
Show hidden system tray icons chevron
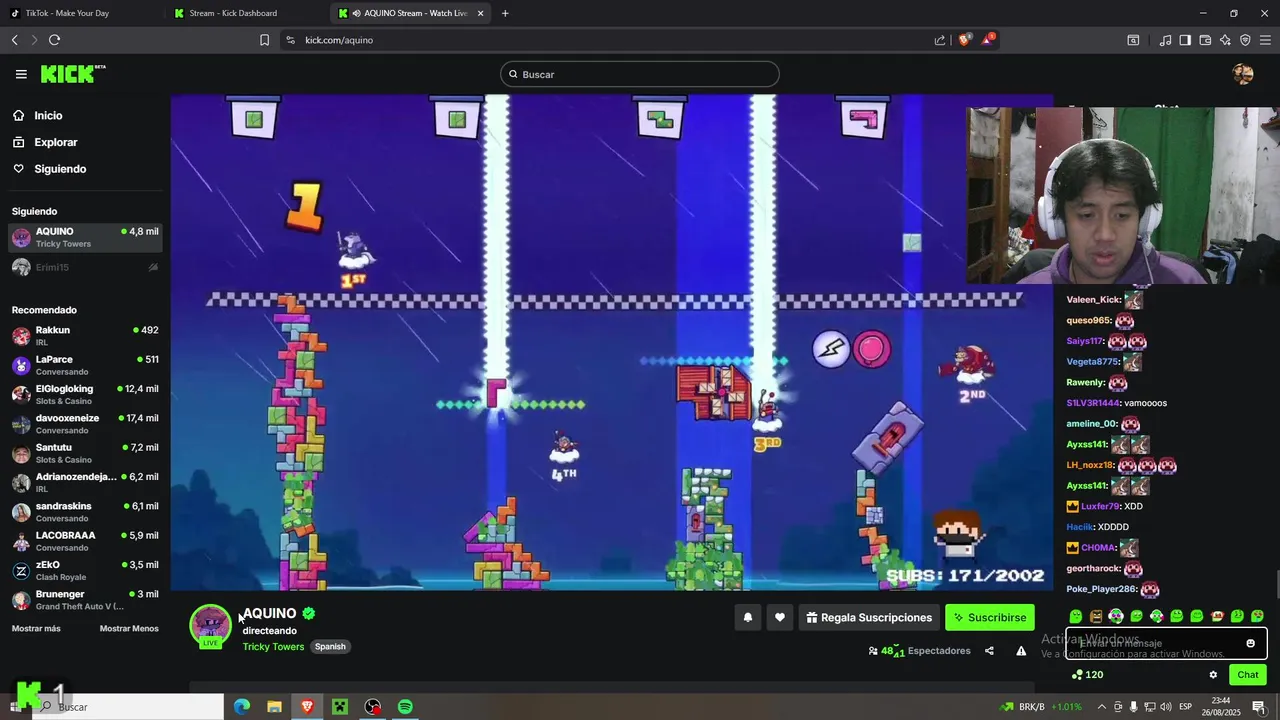coord(1102,707)
